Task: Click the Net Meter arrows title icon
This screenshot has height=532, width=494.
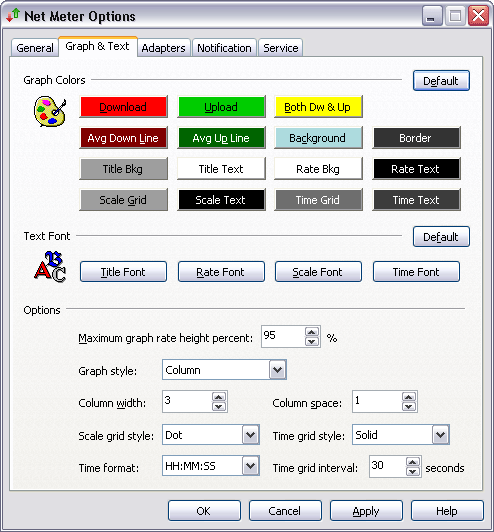Action: tap(13, 16)
